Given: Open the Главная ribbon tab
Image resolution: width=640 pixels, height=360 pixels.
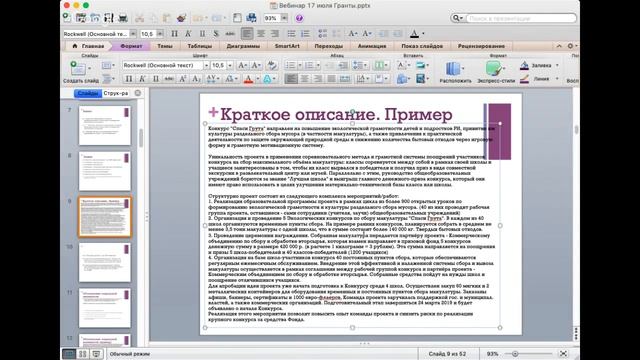Looking at the screenshot, I should click(x=88, y=46).
